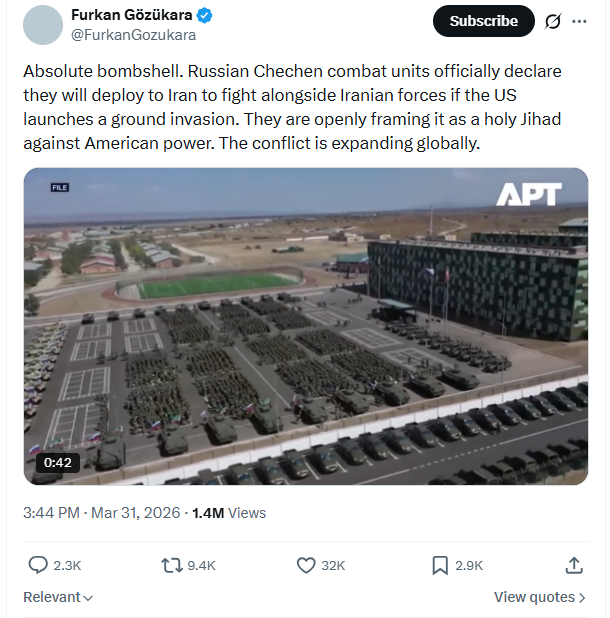Like the post with heart icon
The image size is (610, 618).
click(x=307, y=565)
